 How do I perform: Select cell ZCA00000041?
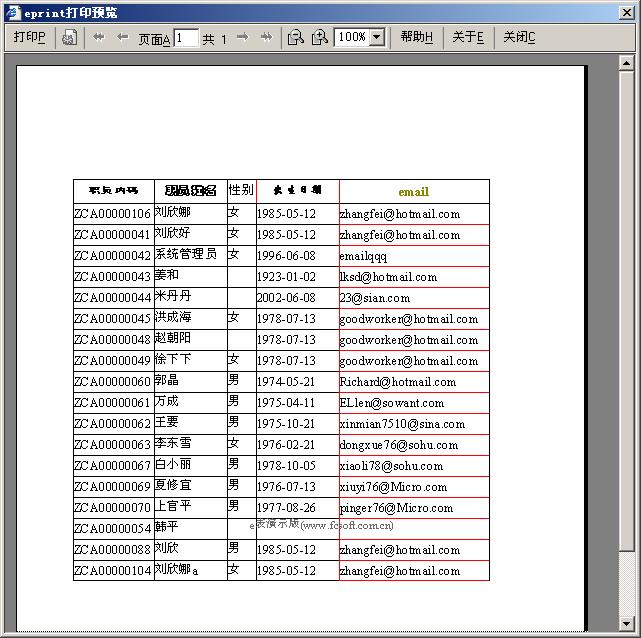(114, 235)
